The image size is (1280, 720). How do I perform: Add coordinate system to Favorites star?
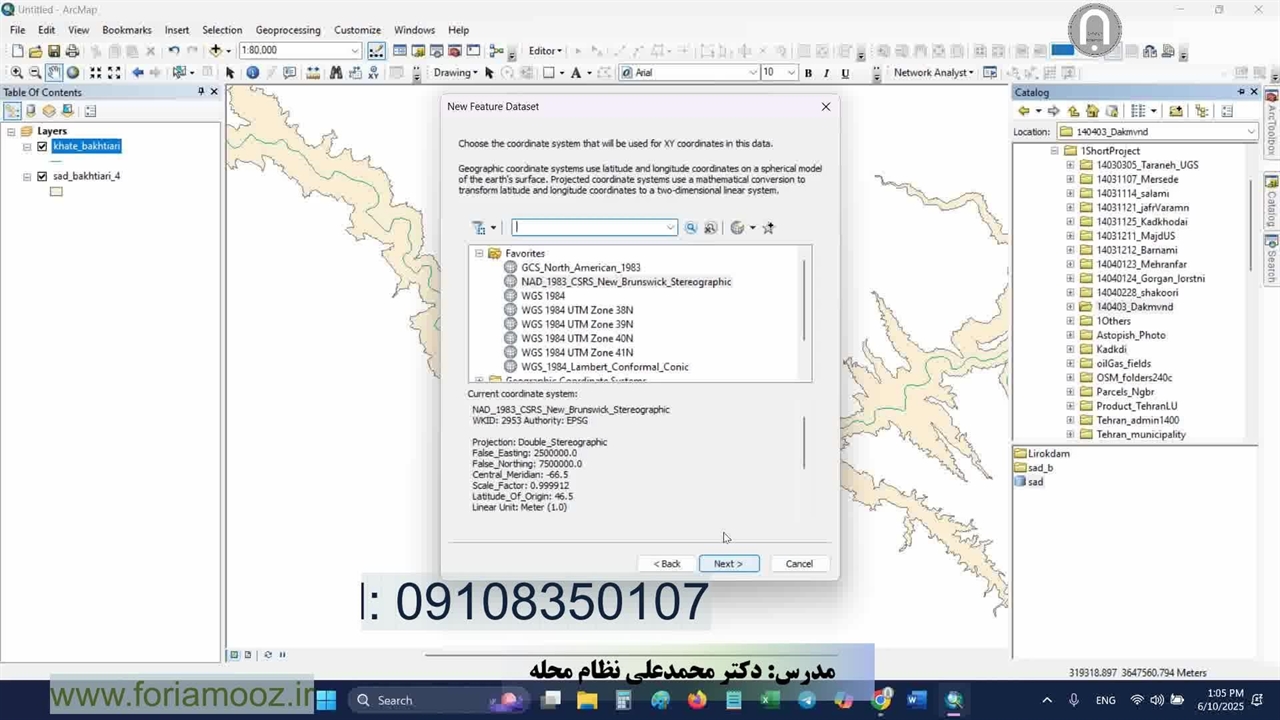pos(768,228)
